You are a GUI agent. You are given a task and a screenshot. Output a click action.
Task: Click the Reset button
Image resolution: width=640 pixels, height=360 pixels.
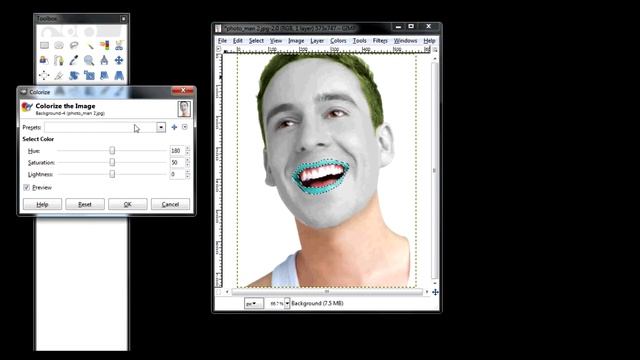[85, 204]
